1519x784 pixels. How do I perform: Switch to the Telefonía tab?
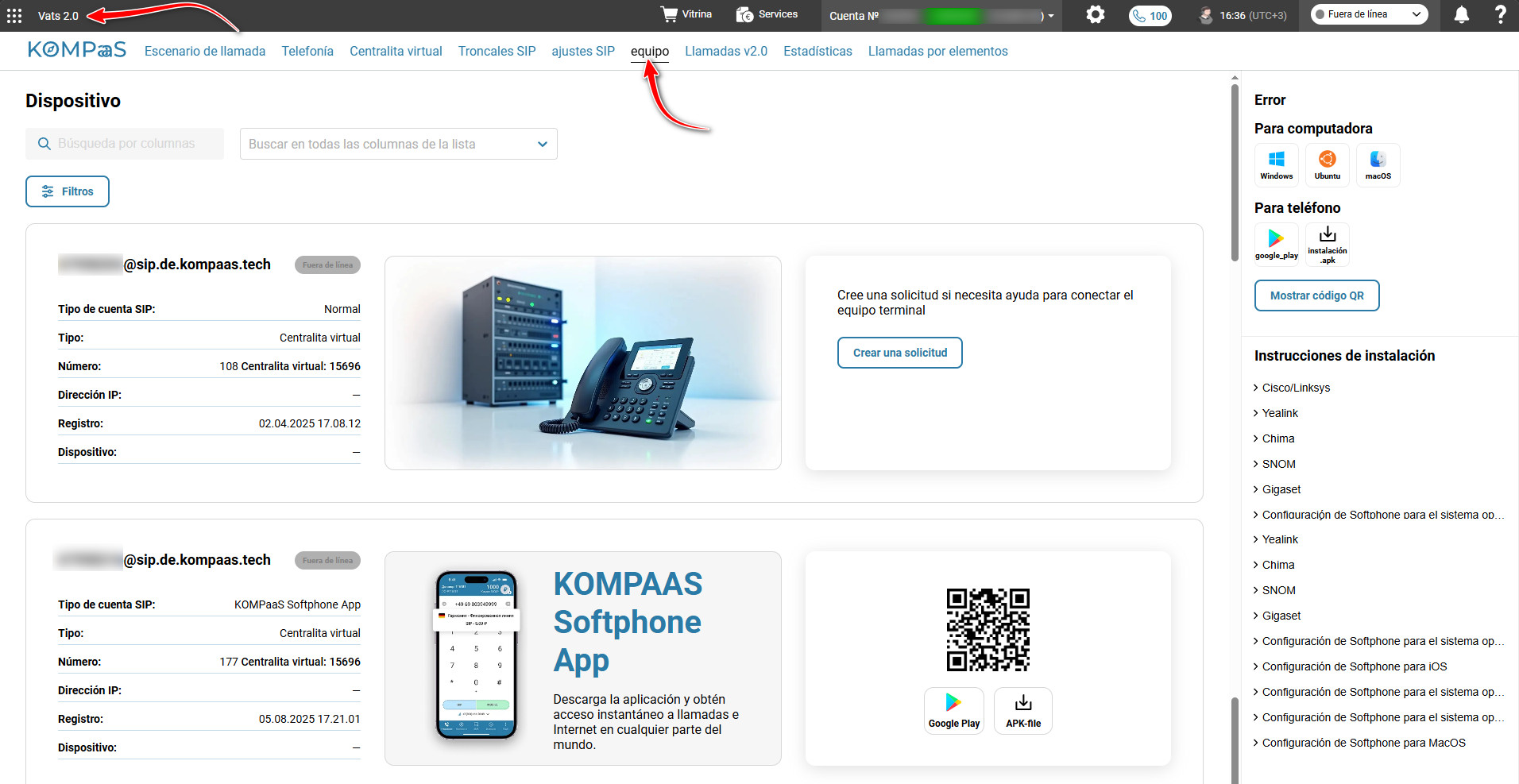[x=307, y=51]
